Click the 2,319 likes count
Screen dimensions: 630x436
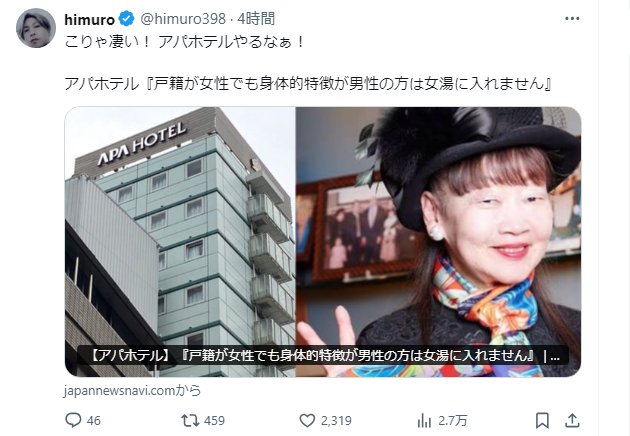tap(336, 421)
